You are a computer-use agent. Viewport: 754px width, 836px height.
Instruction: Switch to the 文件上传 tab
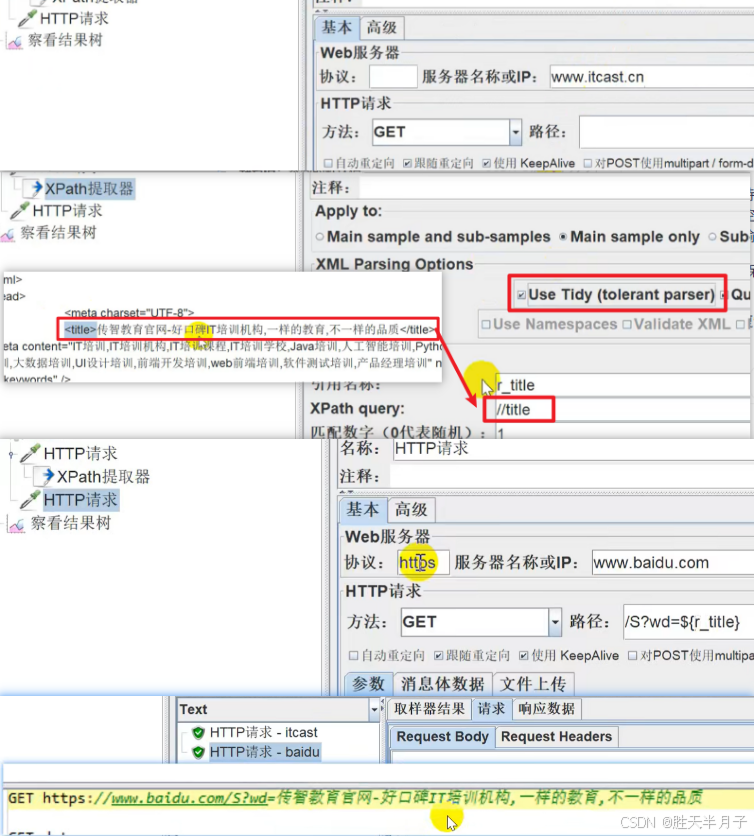(533, 684)
